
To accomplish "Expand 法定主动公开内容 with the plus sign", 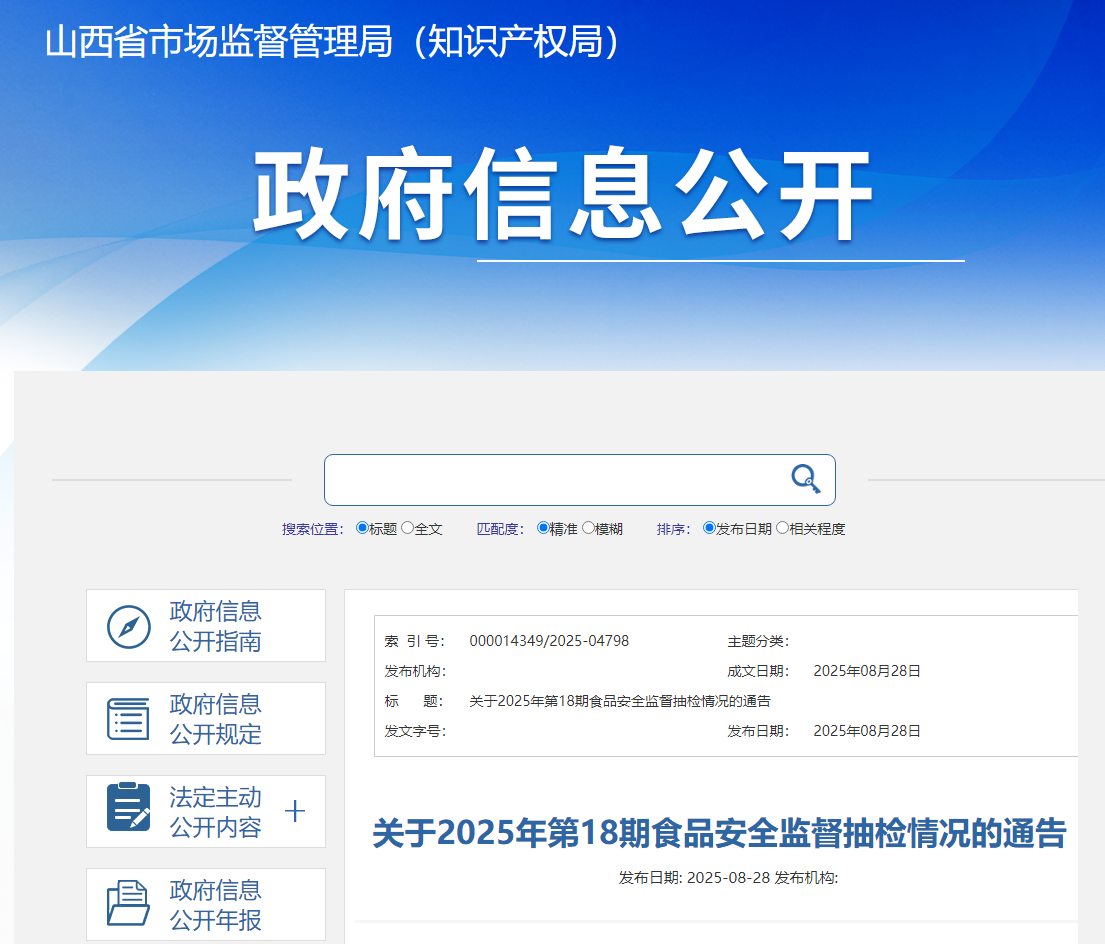I will click(x=294, y=811).
